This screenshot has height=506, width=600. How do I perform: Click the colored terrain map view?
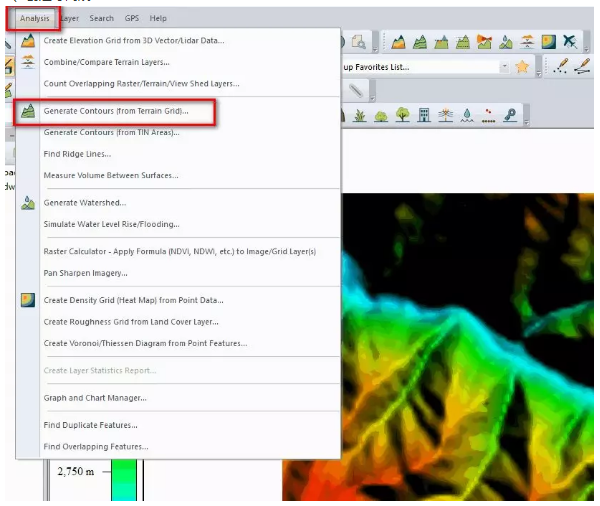coord(467,346)
